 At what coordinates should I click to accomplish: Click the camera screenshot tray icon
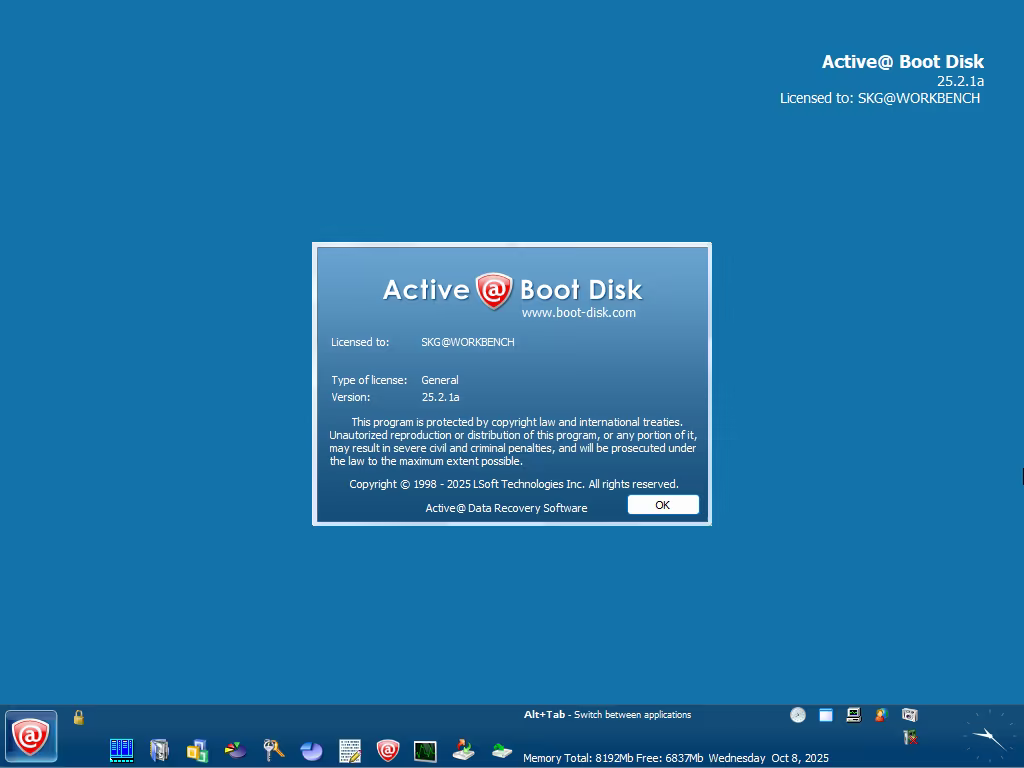pyautogui.click(x=910, y=715)
